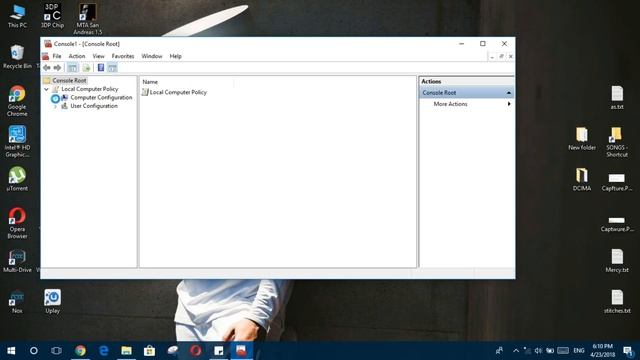
Task: Select the MTA San Andreas 1.5 shortcut
Action: click(x=88, y=19)
